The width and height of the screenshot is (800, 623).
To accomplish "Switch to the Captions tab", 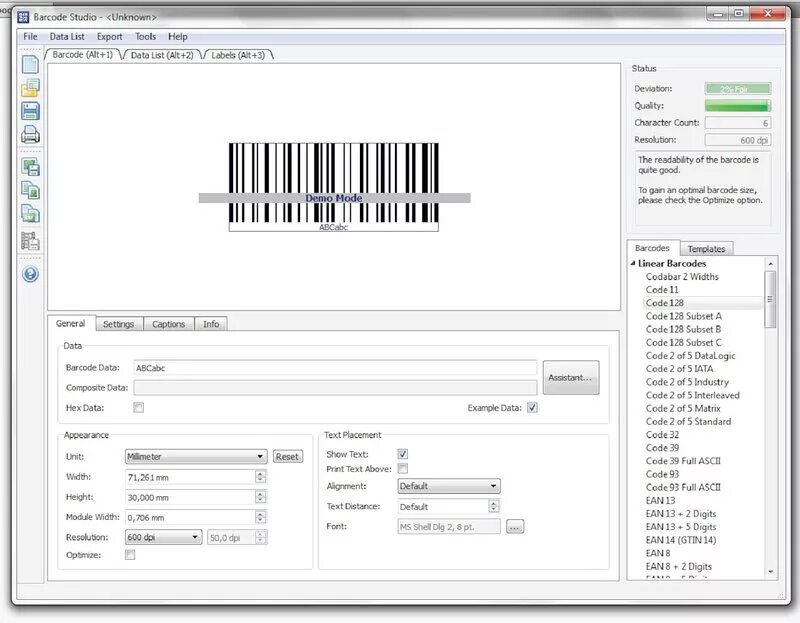I will pyautogui.click(x=168, y=324).
